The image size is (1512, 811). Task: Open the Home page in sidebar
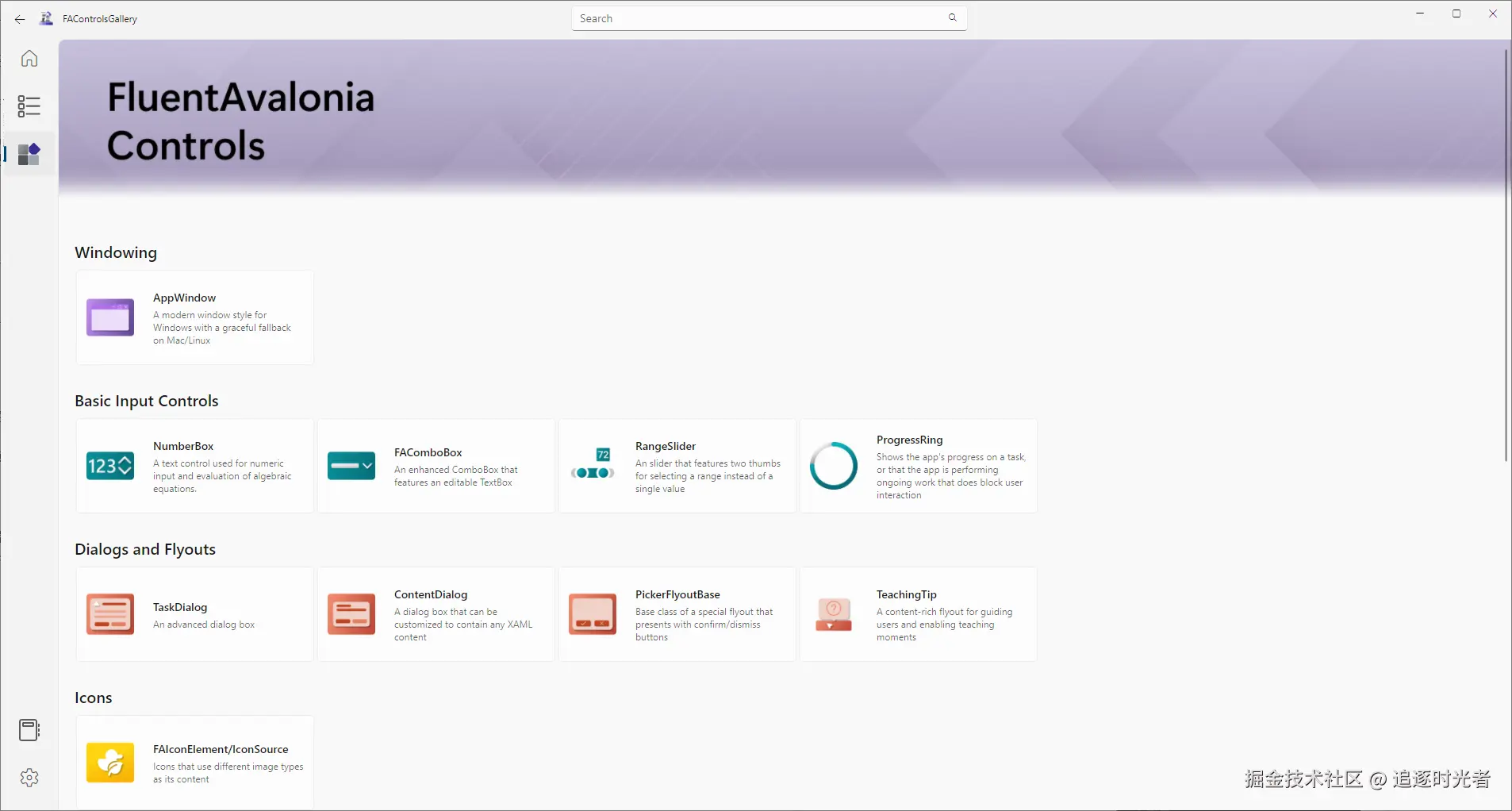(29, 59)
